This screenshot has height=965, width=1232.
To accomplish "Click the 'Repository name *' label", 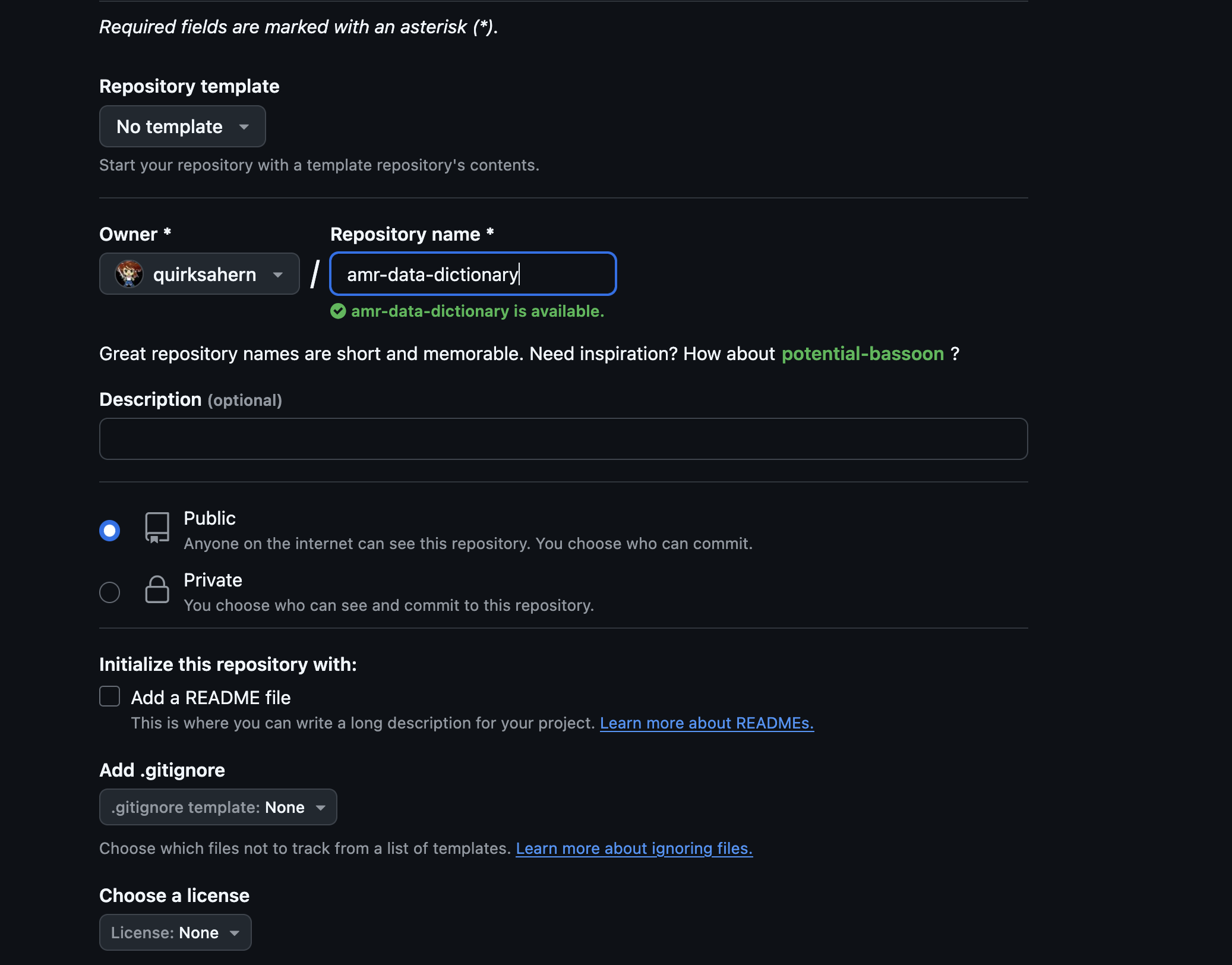I will (x=412, y=234).
